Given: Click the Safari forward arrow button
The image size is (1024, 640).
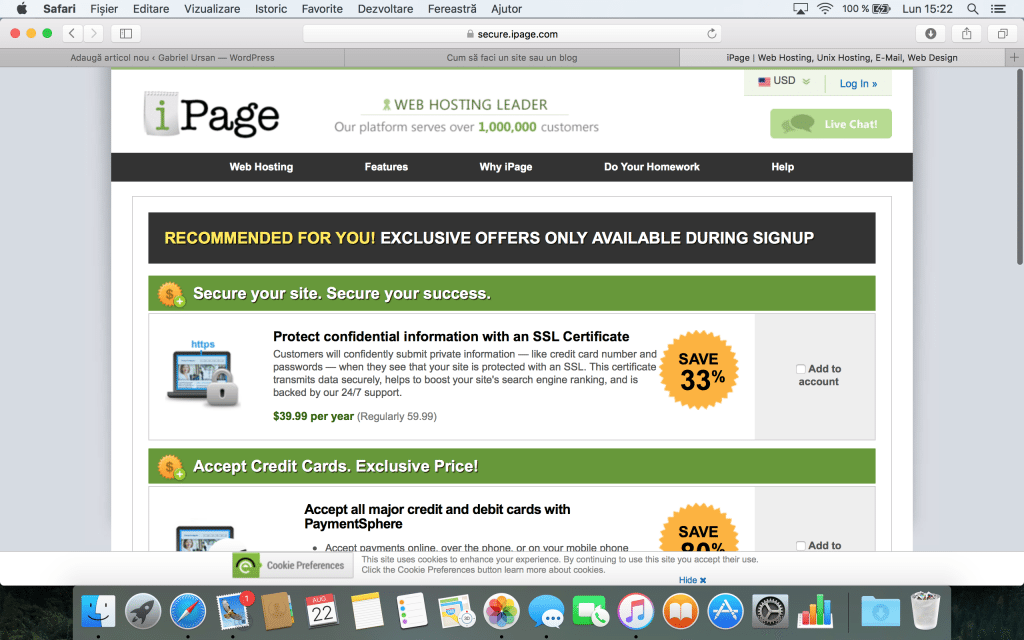Looking at the screenshot, I should click(93, 33).
